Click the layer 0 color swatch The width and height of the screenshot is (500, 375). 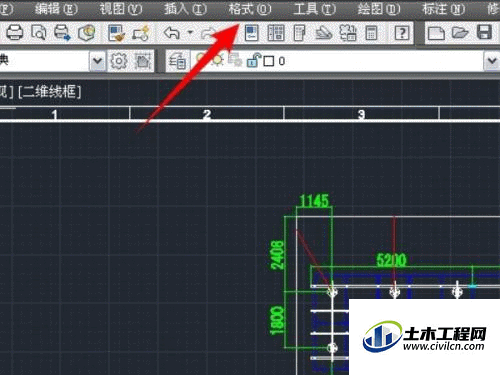coord(269,61)
